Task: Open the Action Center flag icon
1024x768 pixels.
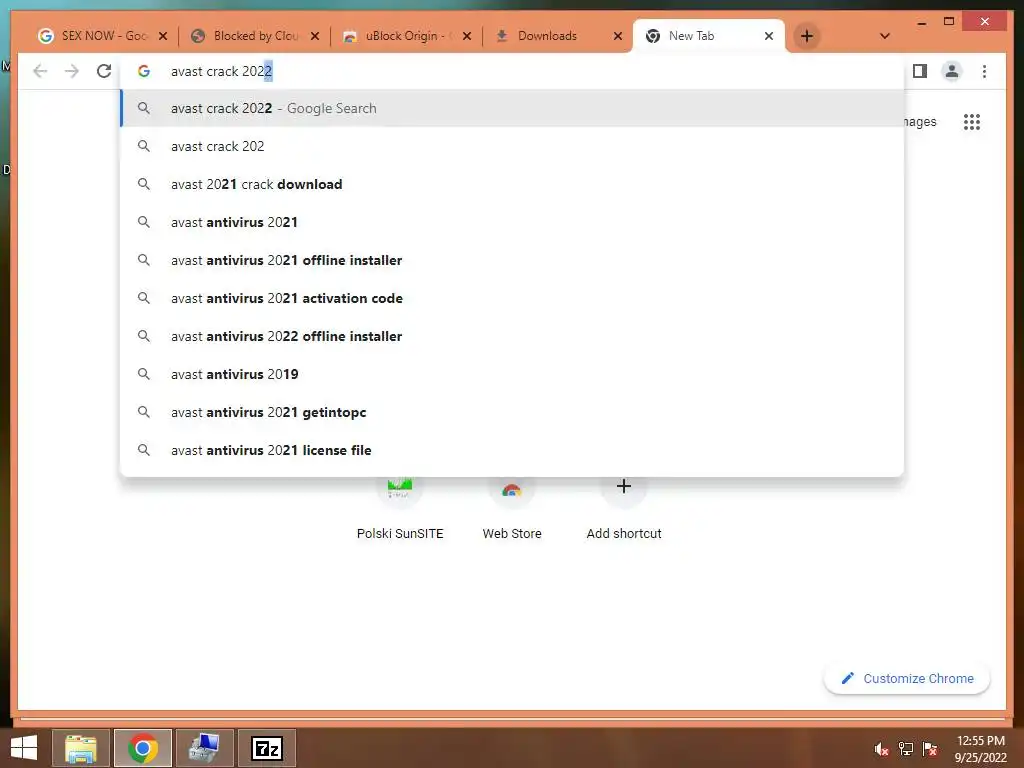Action: (930, 749)
